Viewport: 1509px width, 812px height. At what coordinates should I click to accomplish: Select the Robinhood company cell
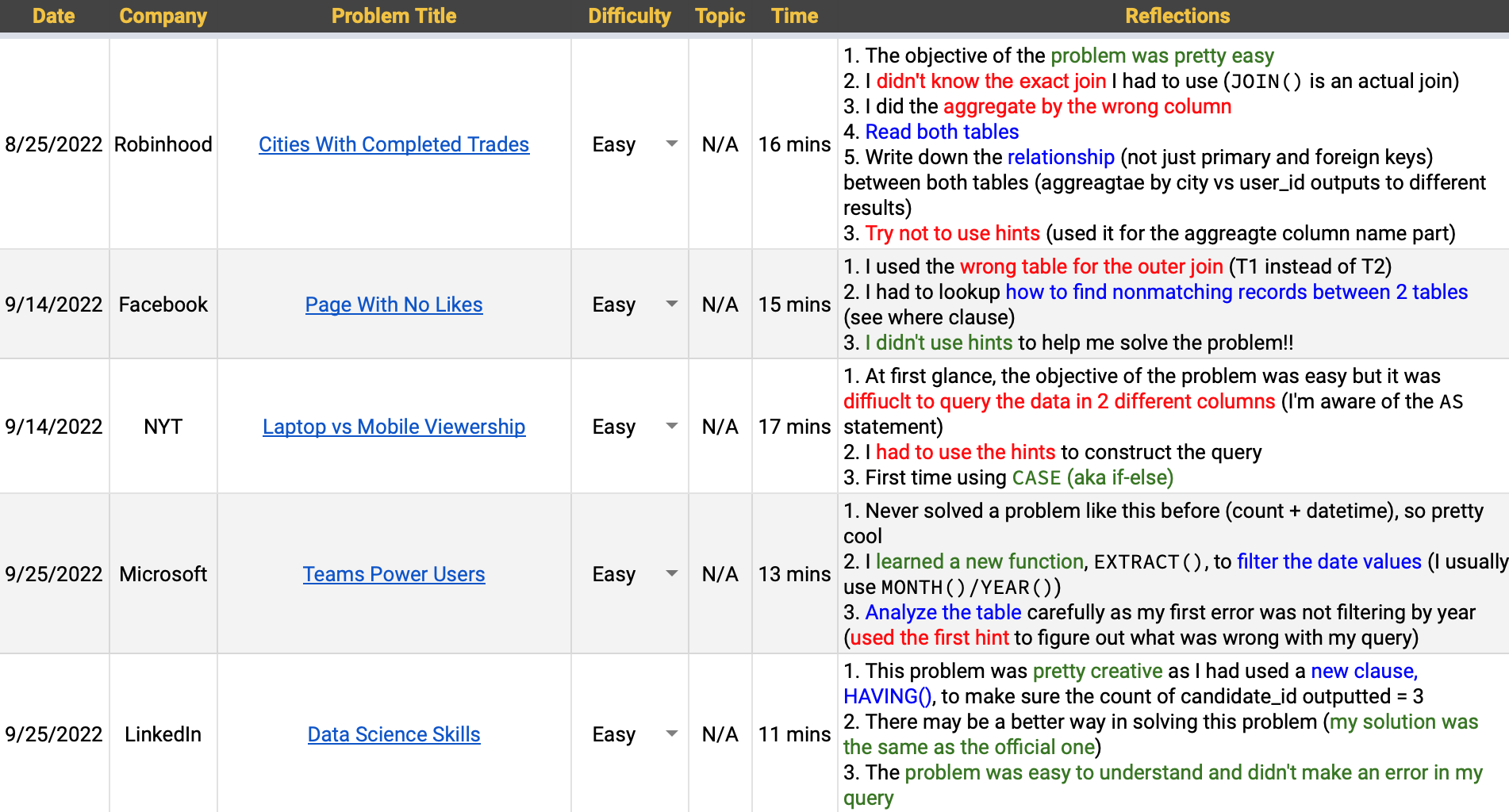tap(163, 144)
